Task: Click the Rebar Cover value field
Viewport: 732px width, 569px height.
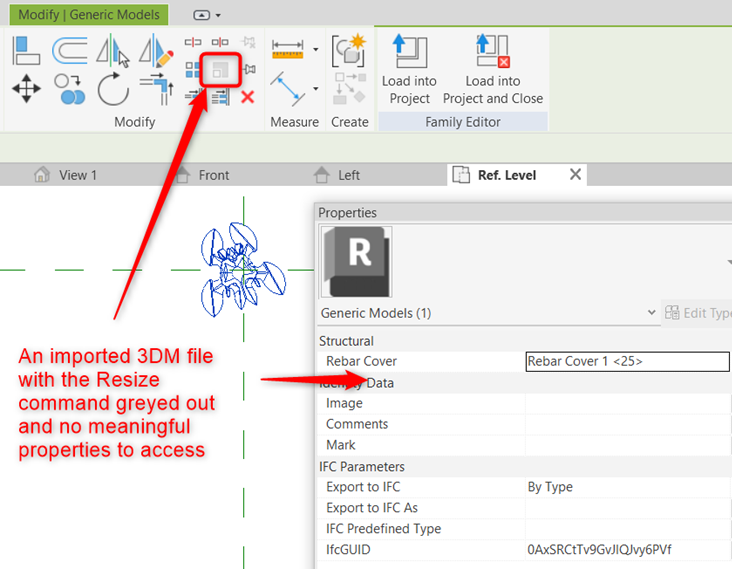Action: pos(627,361)
